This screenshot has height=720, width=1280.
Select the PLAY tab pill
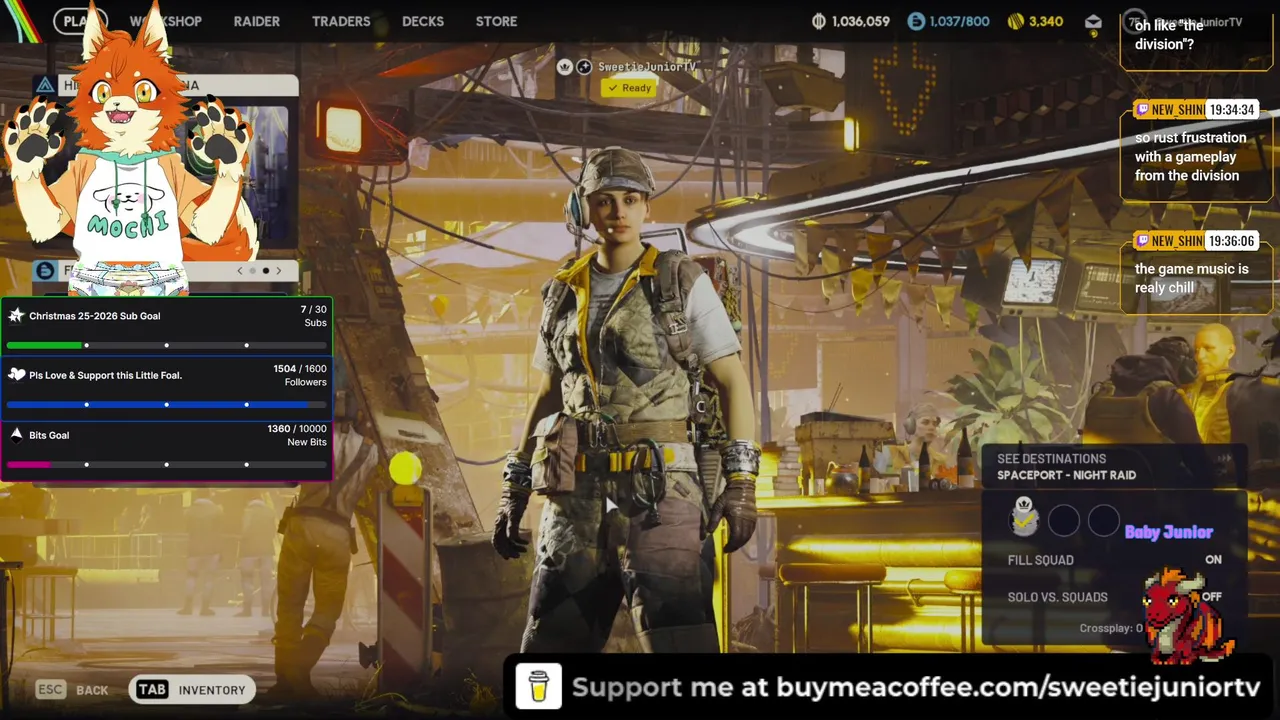[x=80, y=21]
